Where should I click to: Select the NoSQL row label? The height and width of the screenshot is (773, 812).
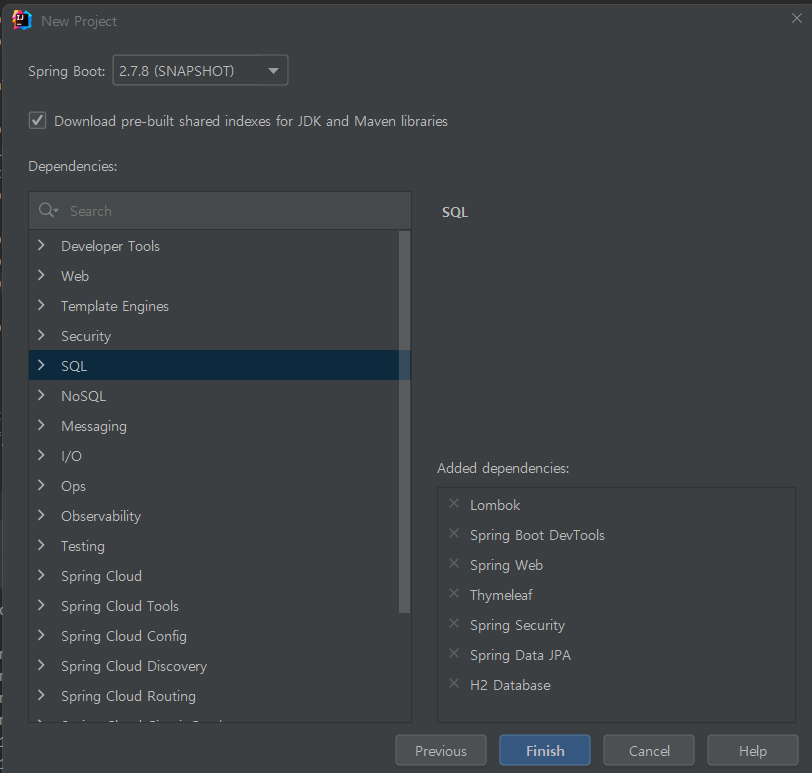coord(83,396)
